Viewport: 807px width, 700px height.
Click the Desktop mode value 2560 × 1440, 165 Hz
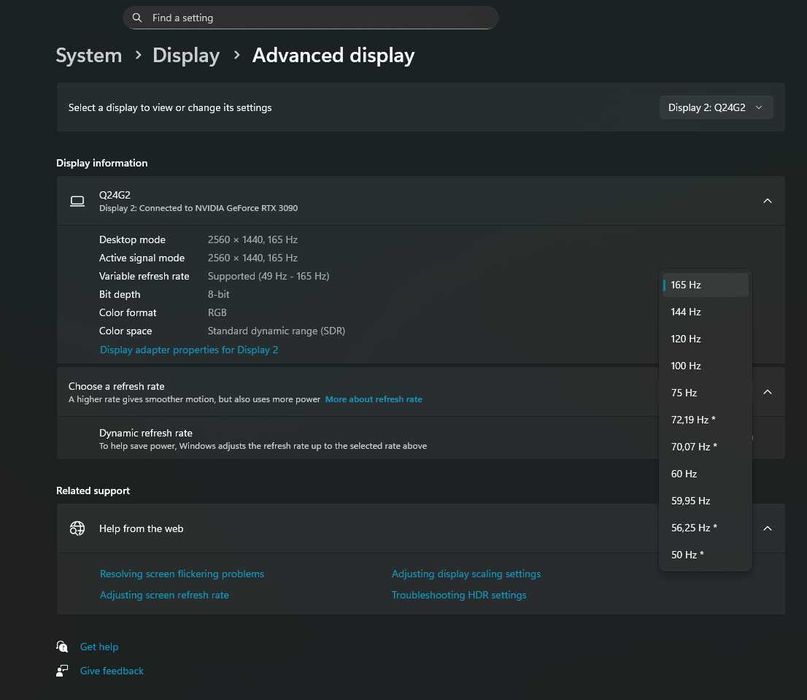[253, 239]
